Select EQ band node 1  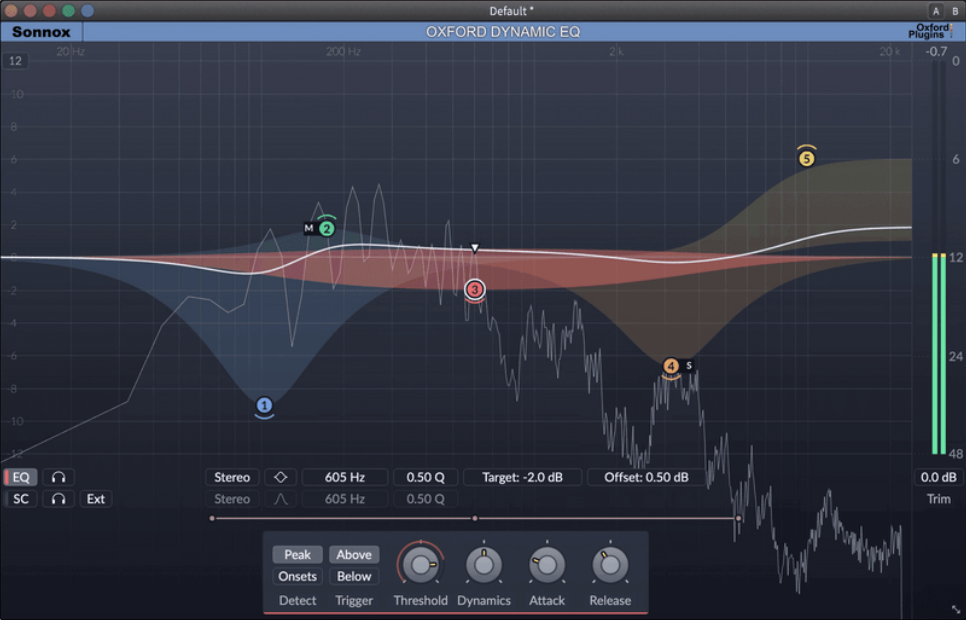point(264,405)
